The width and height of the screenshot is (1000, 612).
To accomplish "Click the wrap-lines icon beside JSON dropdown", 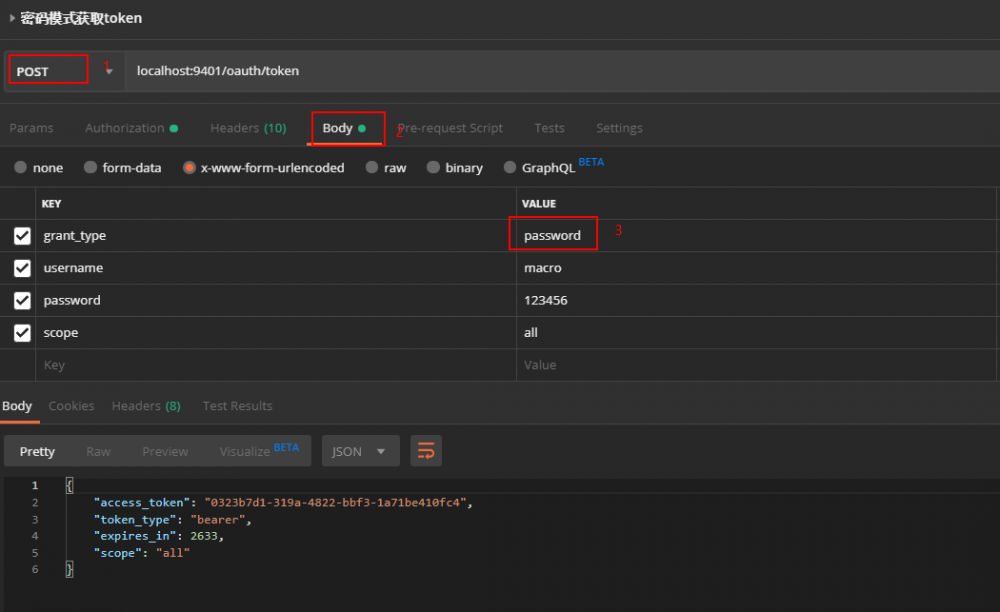I will point(426,451).
